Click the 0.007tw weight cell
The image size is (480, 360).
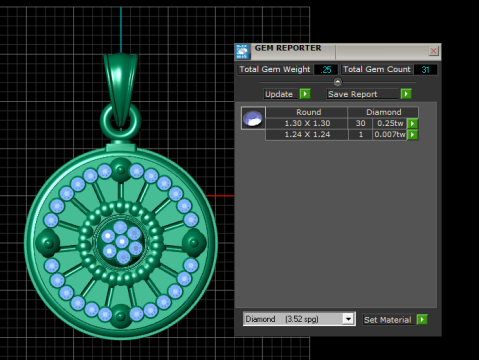point(390,134)
